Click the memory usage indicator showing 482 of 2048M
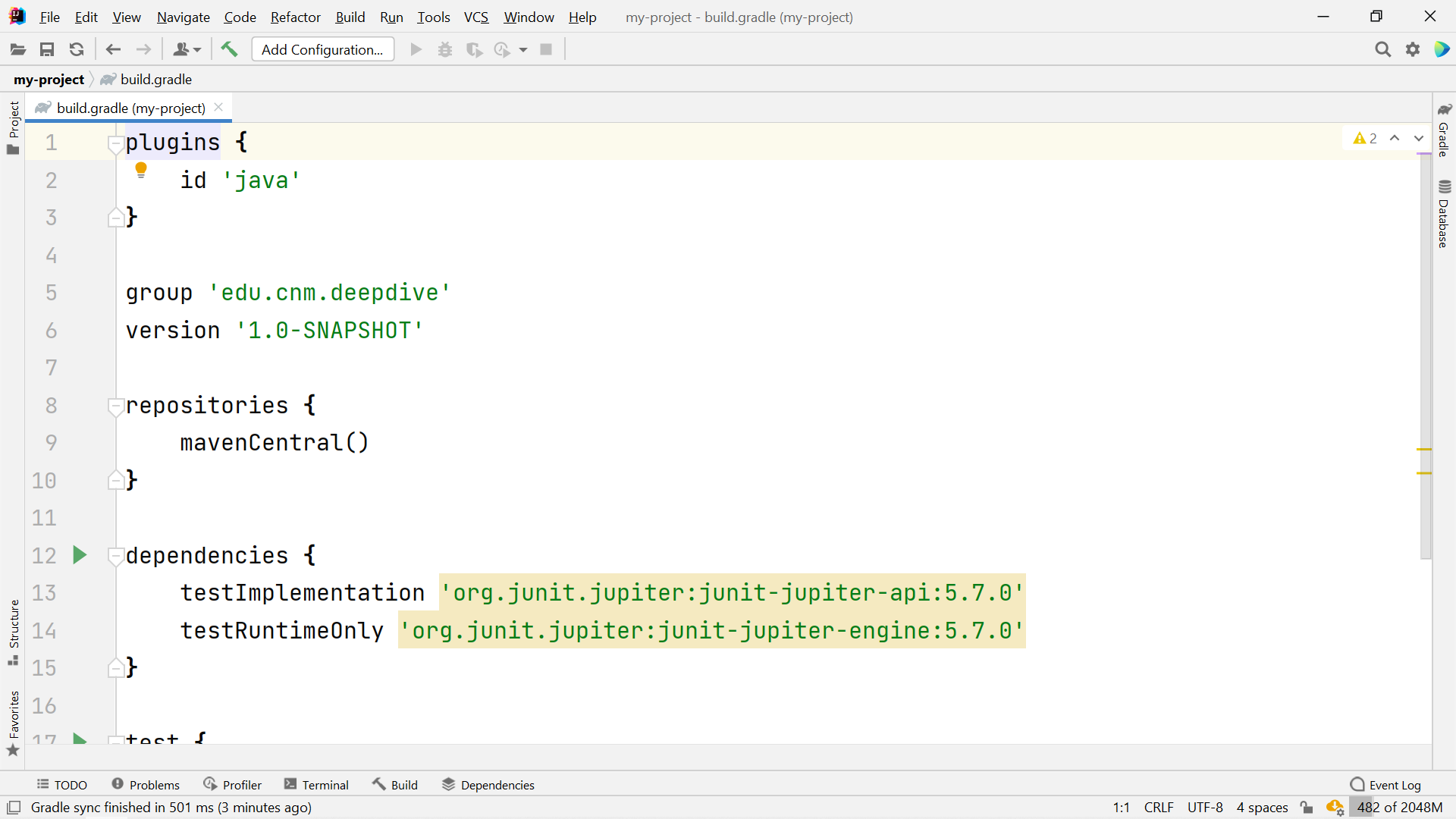The width and height of the screenshot is (1456, 819). point(1398,807)
